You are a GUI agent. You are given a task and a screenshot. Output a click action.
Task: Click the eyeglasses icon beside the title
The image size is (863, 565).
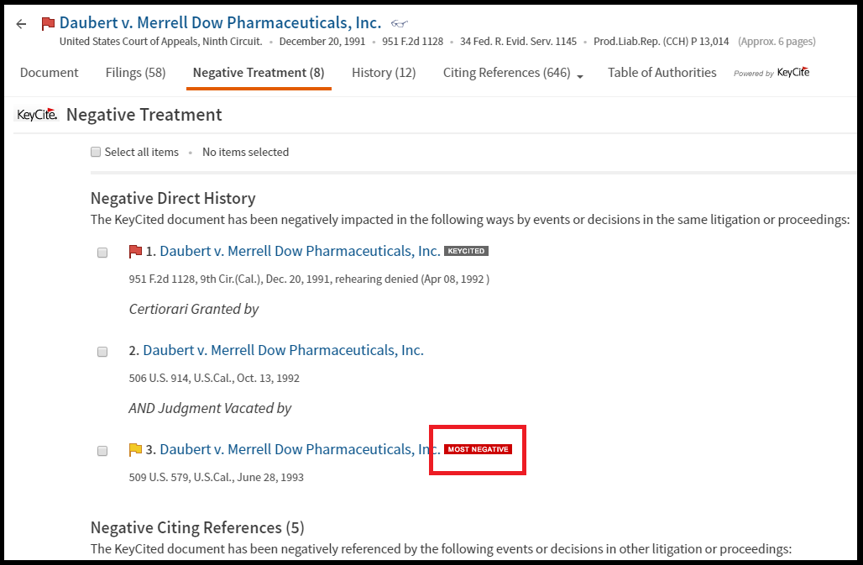[399, 23]
